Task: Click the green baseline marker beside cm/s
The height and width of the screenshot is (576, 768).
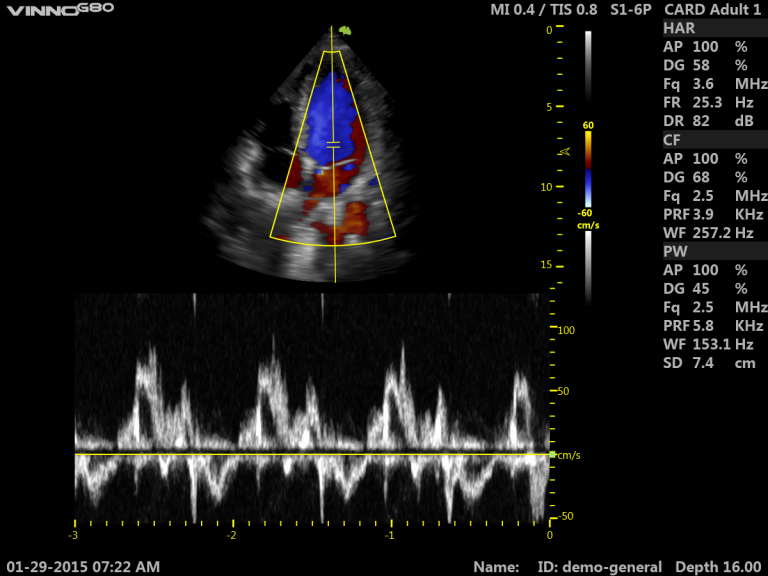Action: click(552, 455)
